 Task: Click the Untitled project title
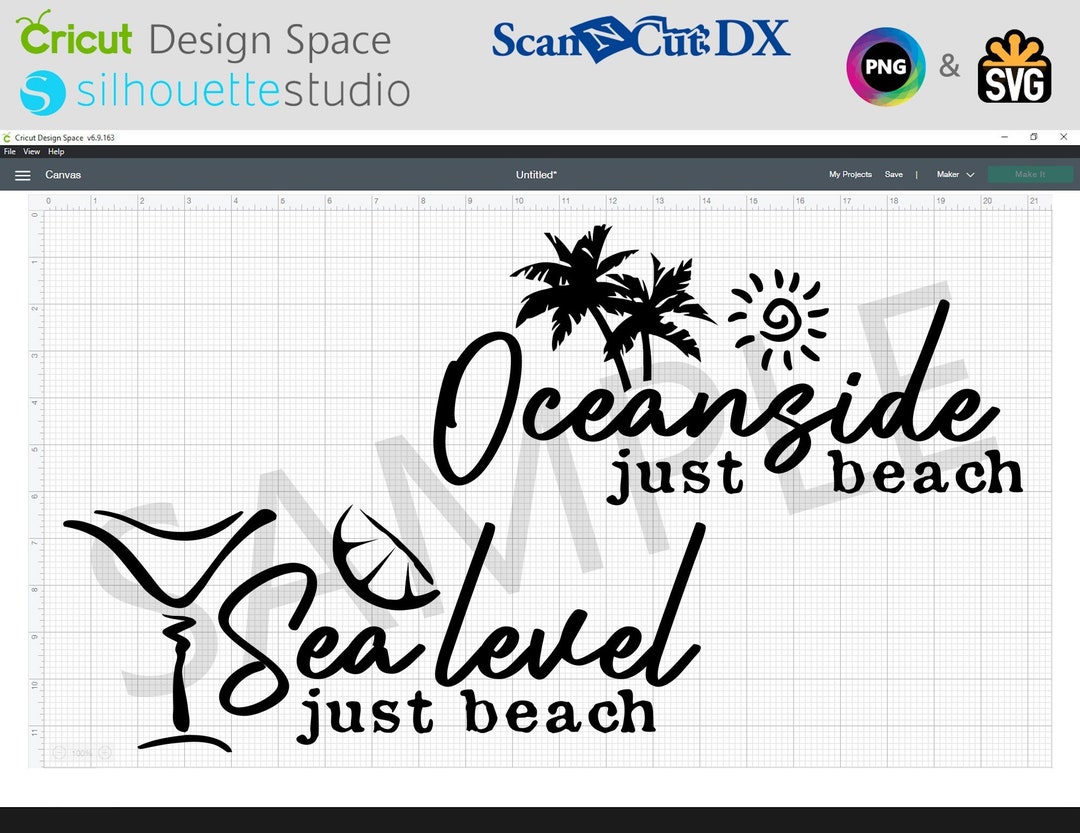pyautogui.click(x=536, y=174)
